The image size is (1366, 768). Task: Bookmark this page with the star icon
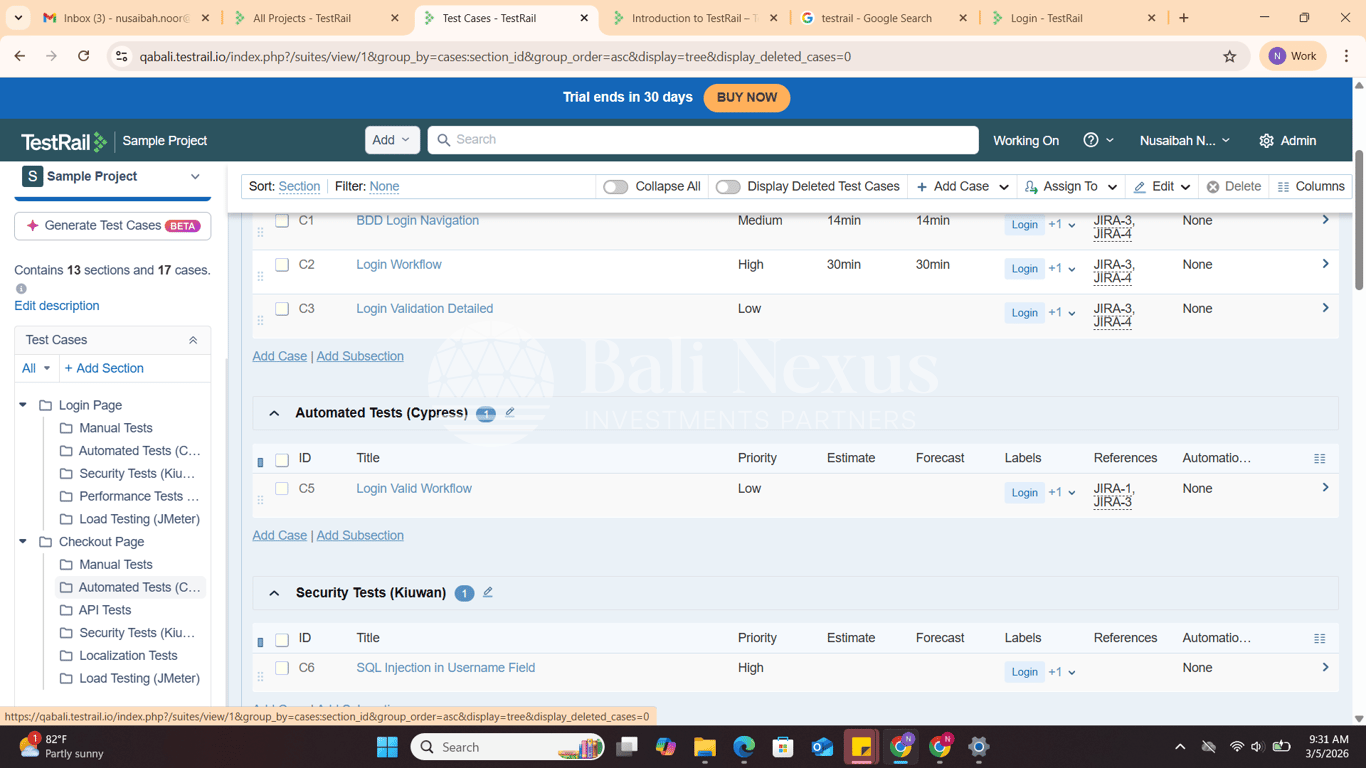[1230, 57]
